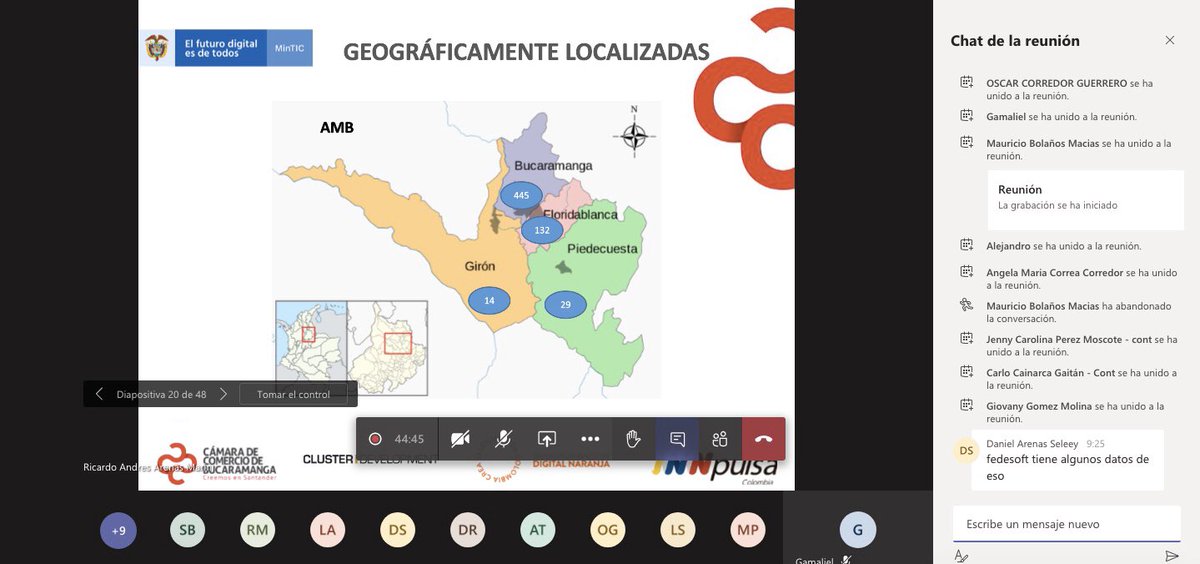The width and height of the screenshot is (1200, 564).
Task: Open the message formatting options
Action: [x=961, y=556]
